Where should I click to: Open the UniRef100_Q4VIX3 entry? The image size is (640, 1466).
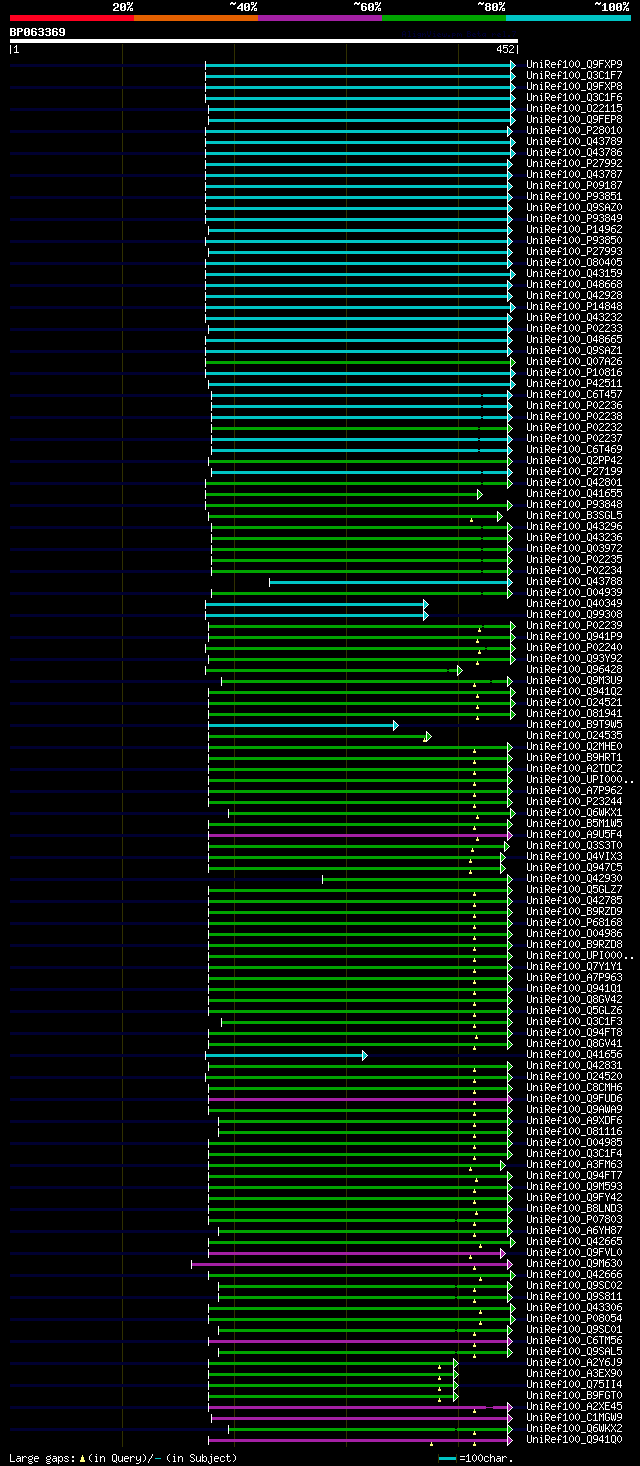574,856
